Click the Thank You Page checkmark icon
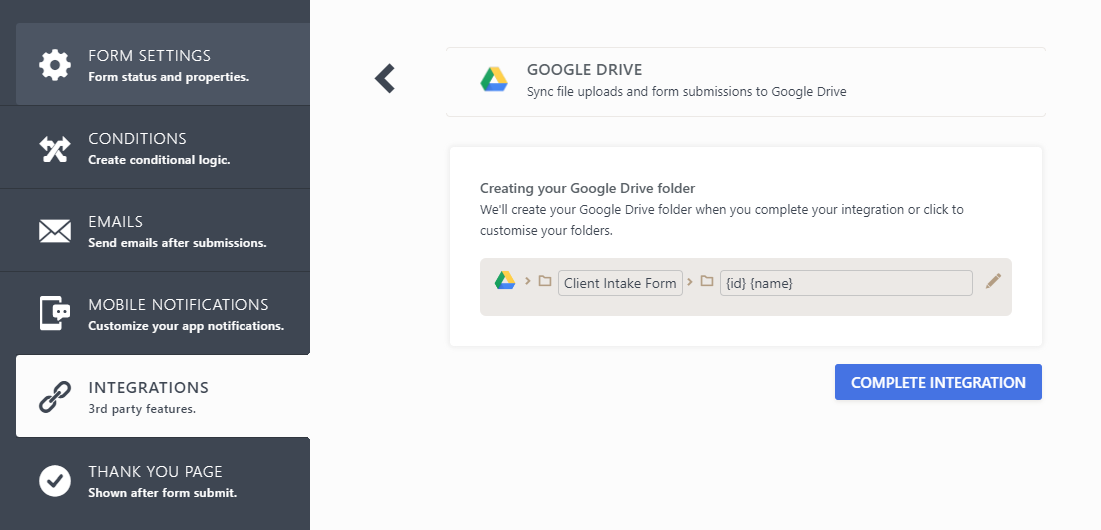This screenshot has width=1101, height=530. pyautogui.click(x=55, y=480)
